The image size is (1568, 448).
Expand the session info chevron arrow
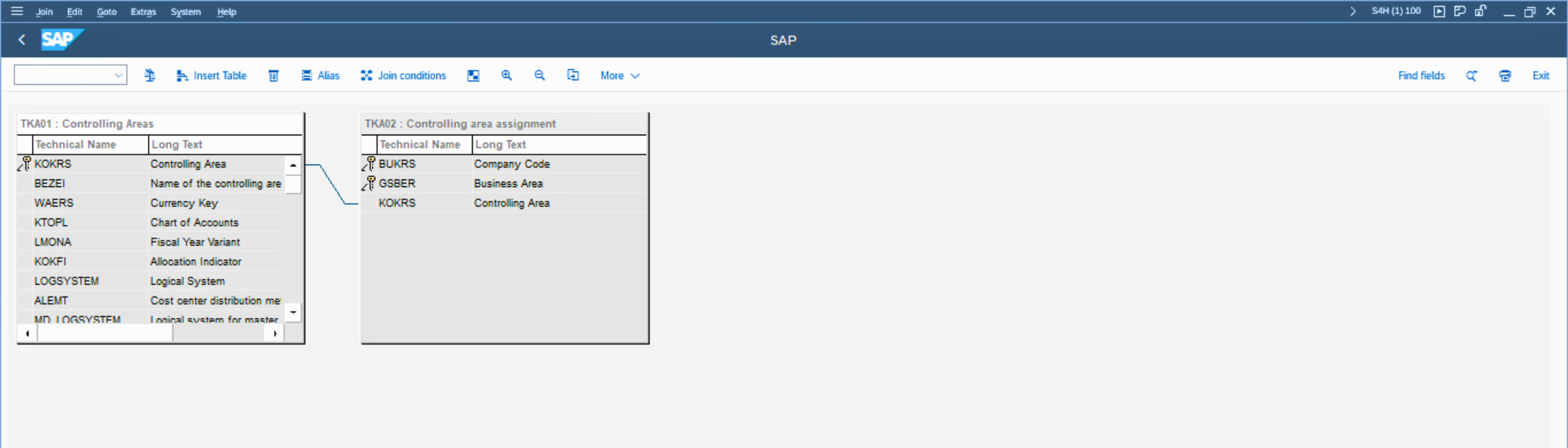click(1353, 11)
